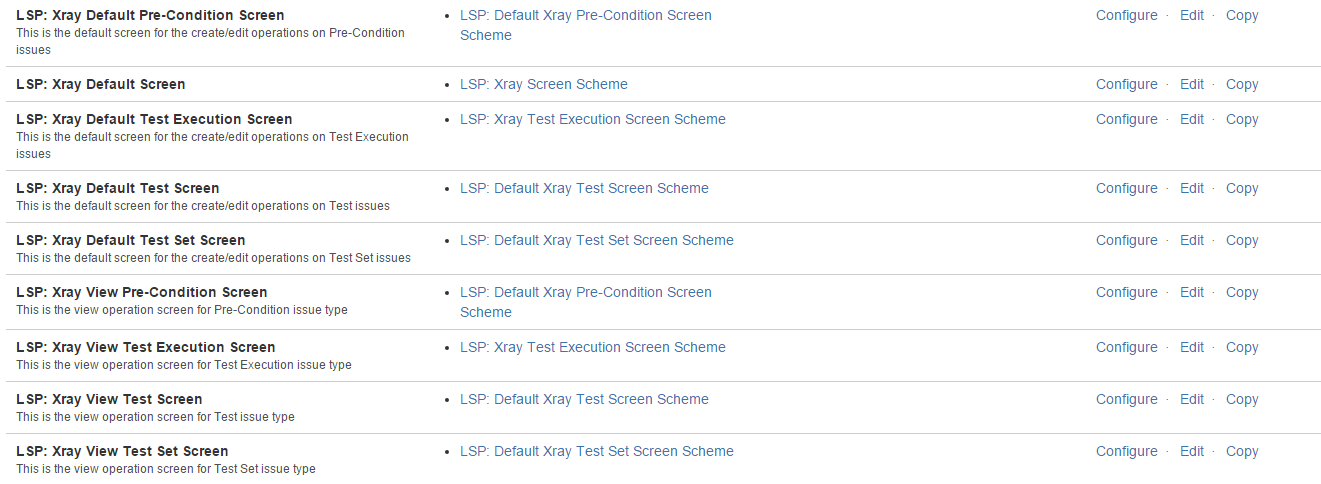Configure the Xray Default Test Screen
Image resolution: width=1321 pixels, height=484 pixels.
coord(1126,188)
